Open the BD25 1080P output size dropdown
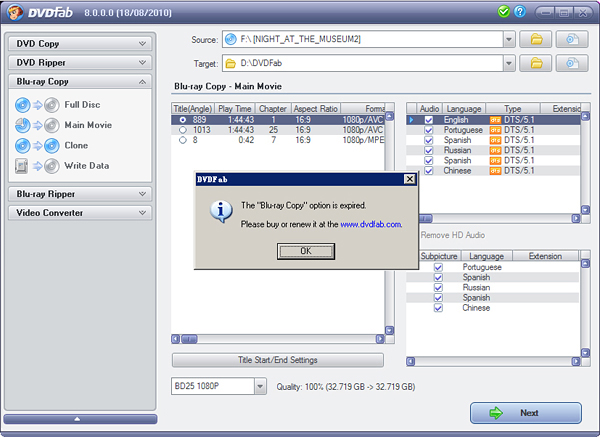The width and height of the screenshot is (600, 437). 260,386
